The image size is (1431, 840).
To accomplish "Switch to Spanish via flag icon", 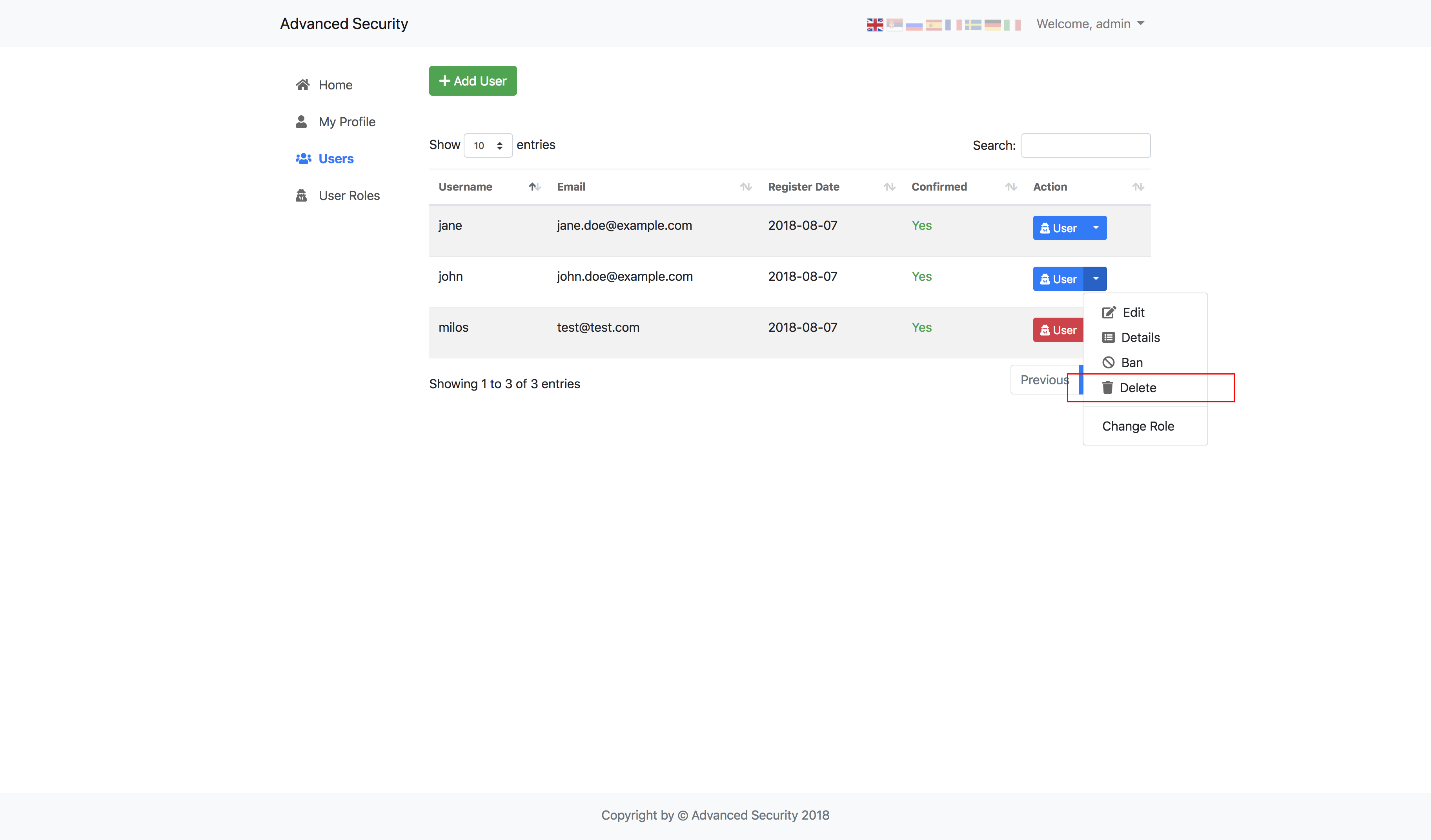I will [x=934, y=24].
